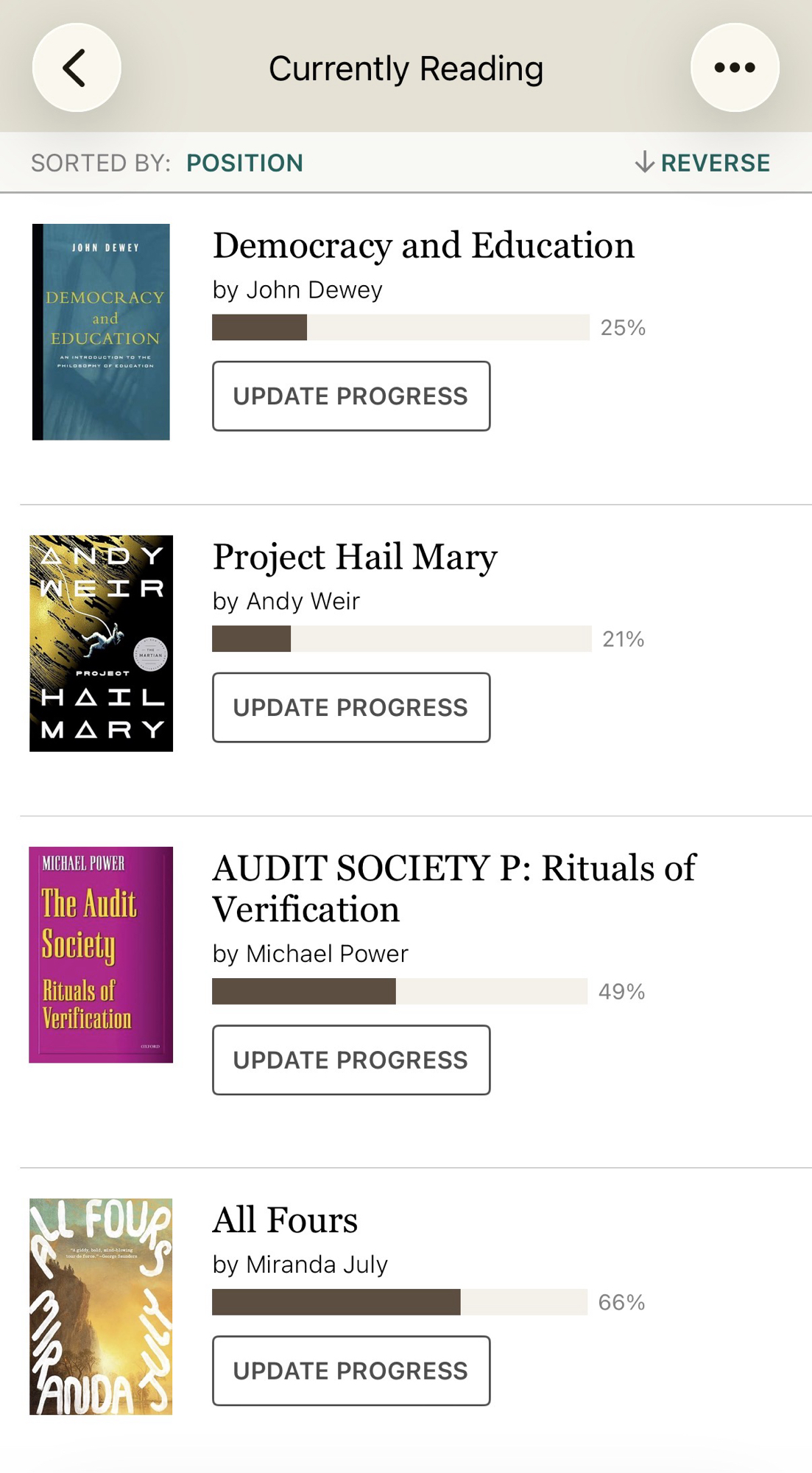Update progress for All Fours
This screenshot has width=812, height=1473.
point(351,1371)
